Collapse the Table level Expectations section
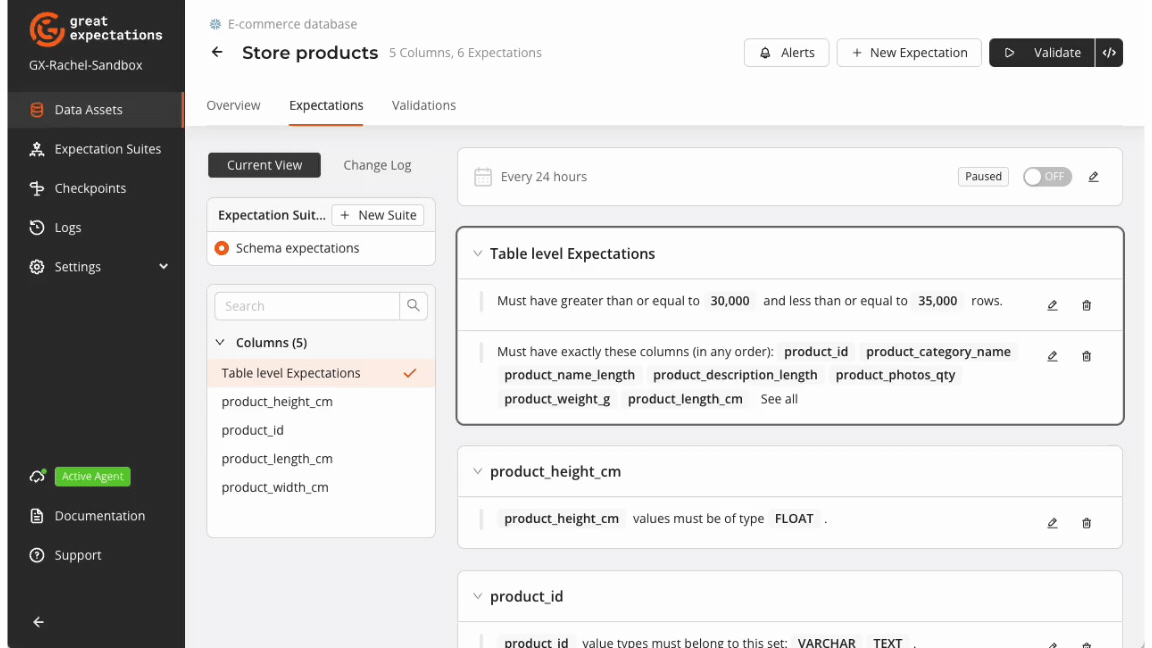The image size is (1152, 648). pyautogui.click(x=478, y=253)
